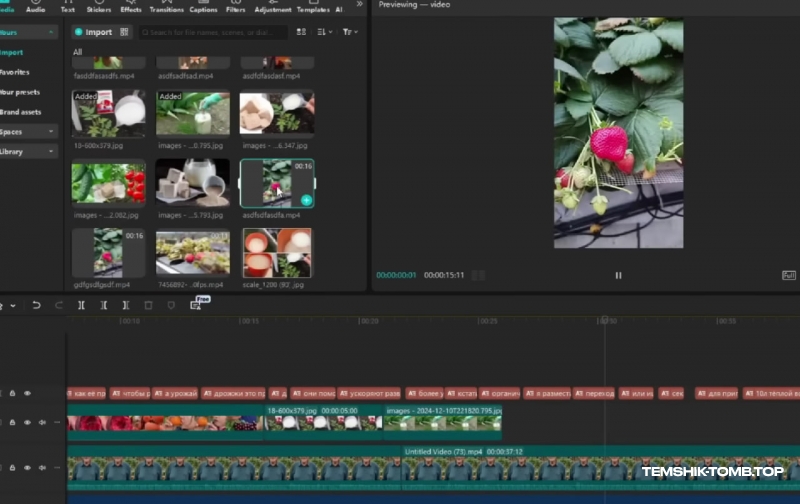Open the Transitions tab
800x504 pixels.
coord(166,6)
